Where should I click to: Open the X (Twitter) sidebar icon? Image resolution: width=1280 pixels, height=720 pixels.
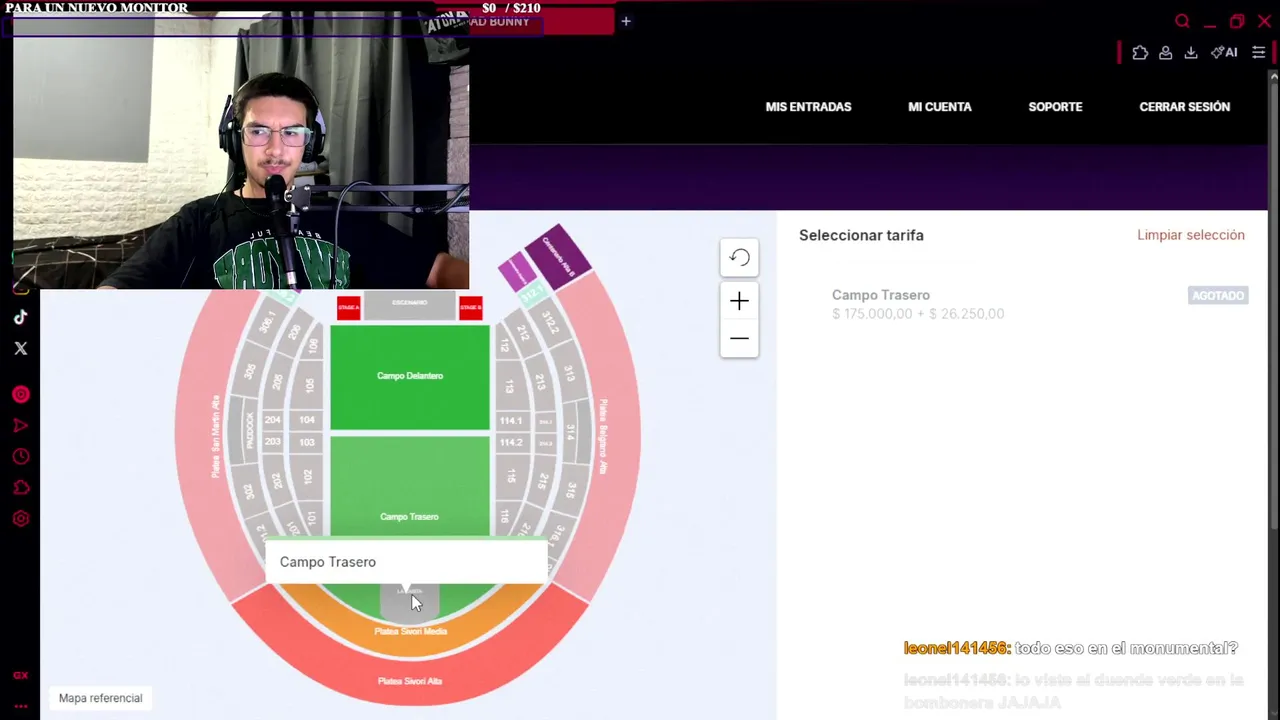(x=21, y=349)
